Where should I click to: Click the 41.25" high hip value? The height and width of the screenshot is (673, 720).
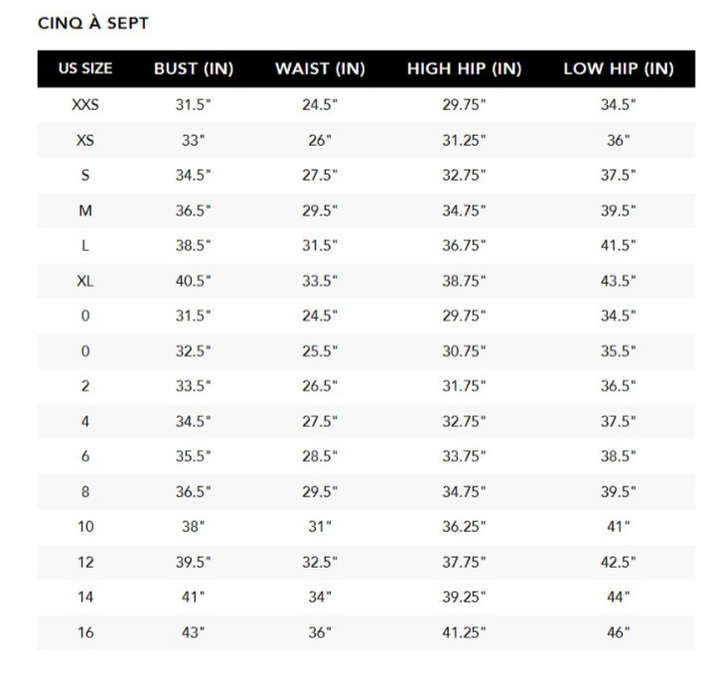click(x=464, y=632)
